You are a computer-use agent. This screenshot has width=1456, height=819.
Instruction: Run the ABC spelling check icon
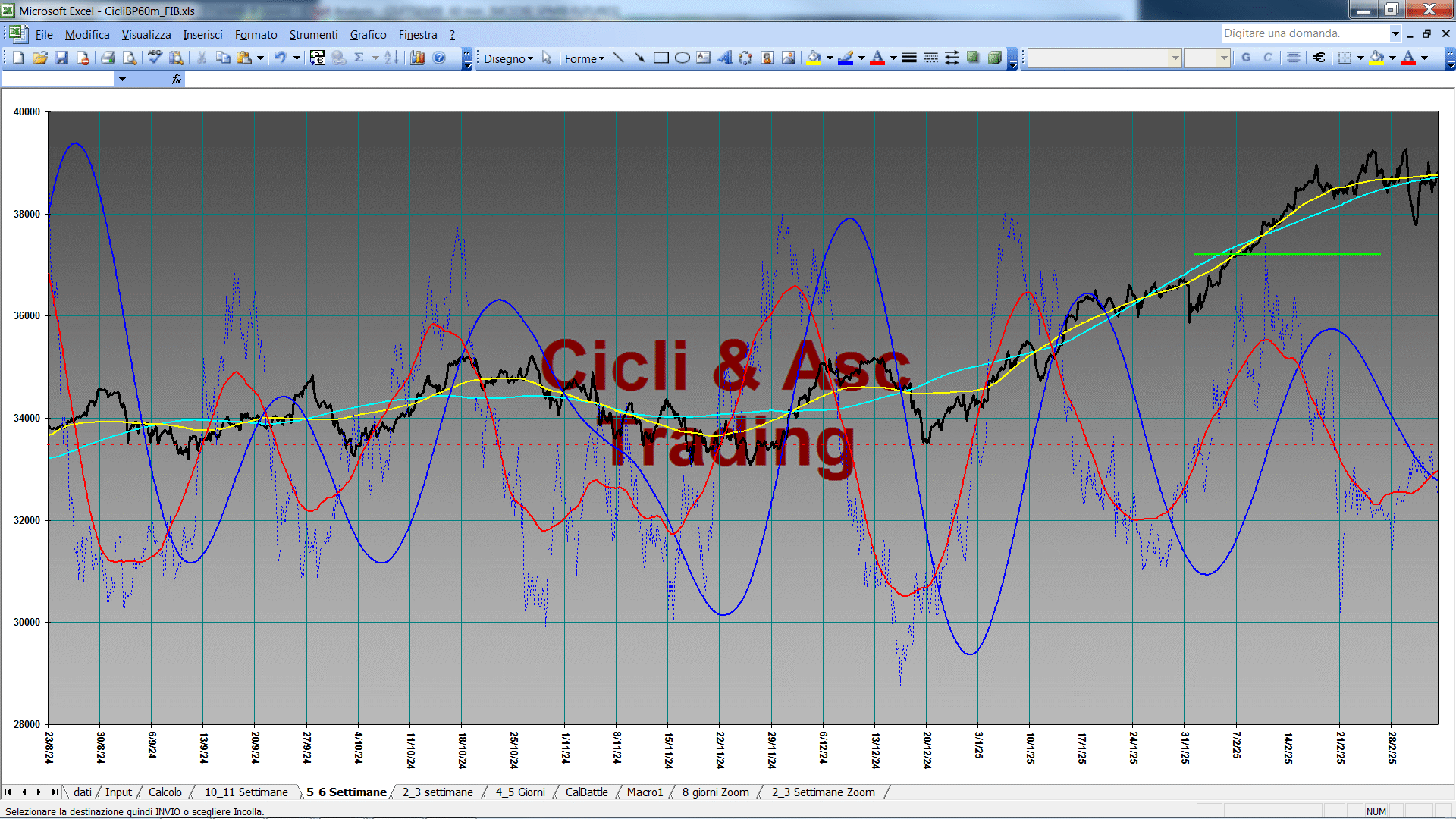(155, 58)
